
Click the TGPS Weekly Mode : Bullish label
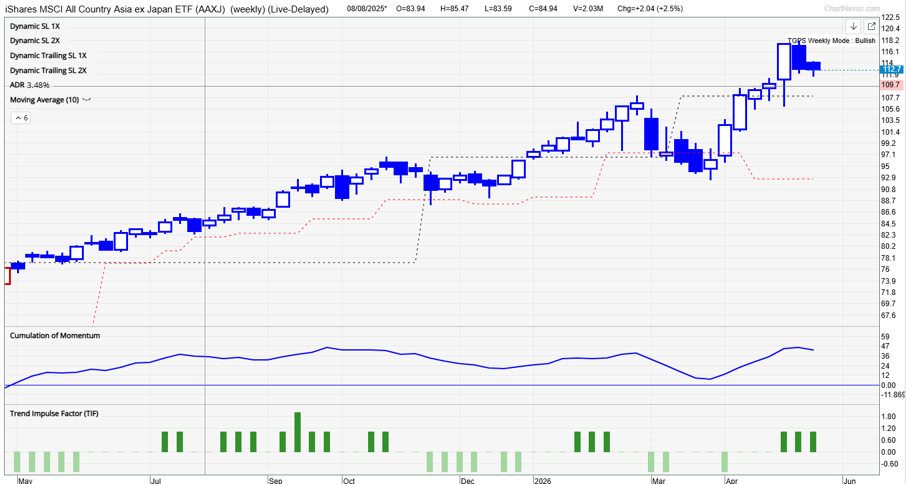(x=831, y=41)
